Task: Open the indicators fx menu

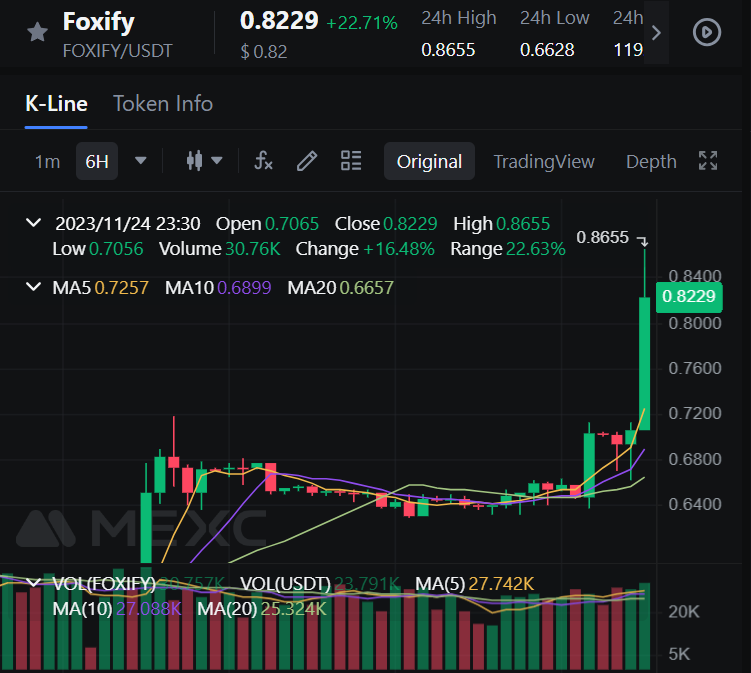Action: point(263,161)
